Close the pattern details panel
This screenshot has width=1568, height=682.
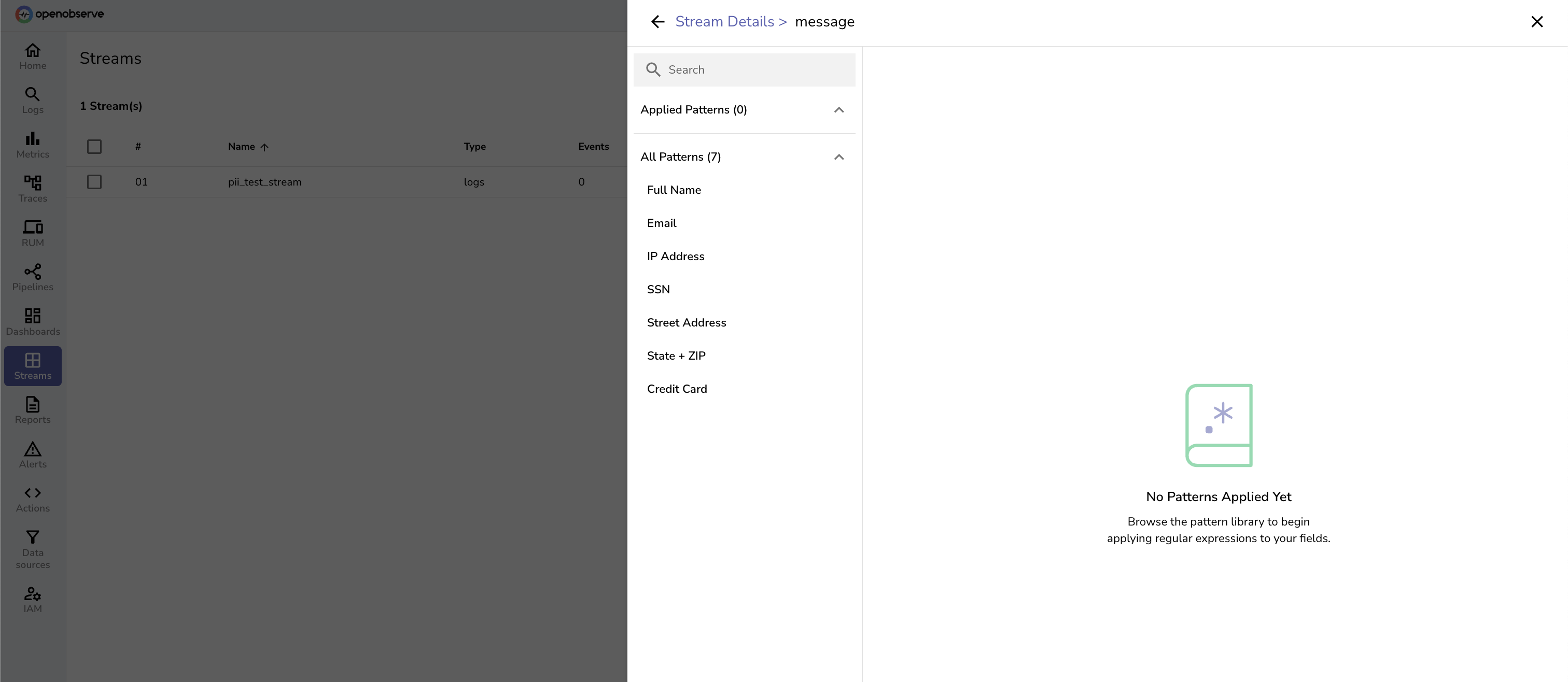(x=1536, y=22)
